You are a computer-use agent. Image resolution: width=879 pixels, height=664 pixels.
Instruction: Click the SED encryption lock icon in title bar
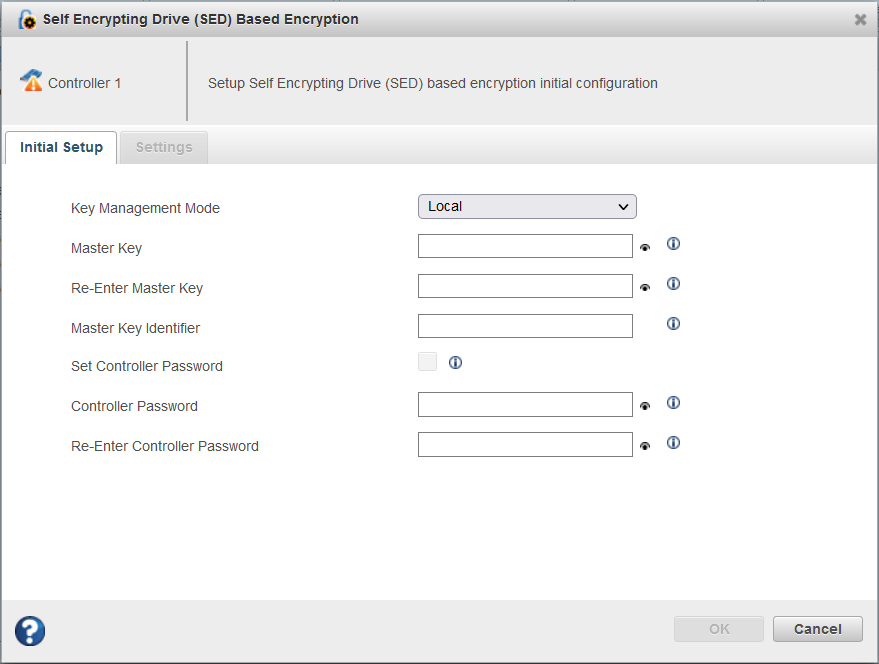click(x=27, y=19)
